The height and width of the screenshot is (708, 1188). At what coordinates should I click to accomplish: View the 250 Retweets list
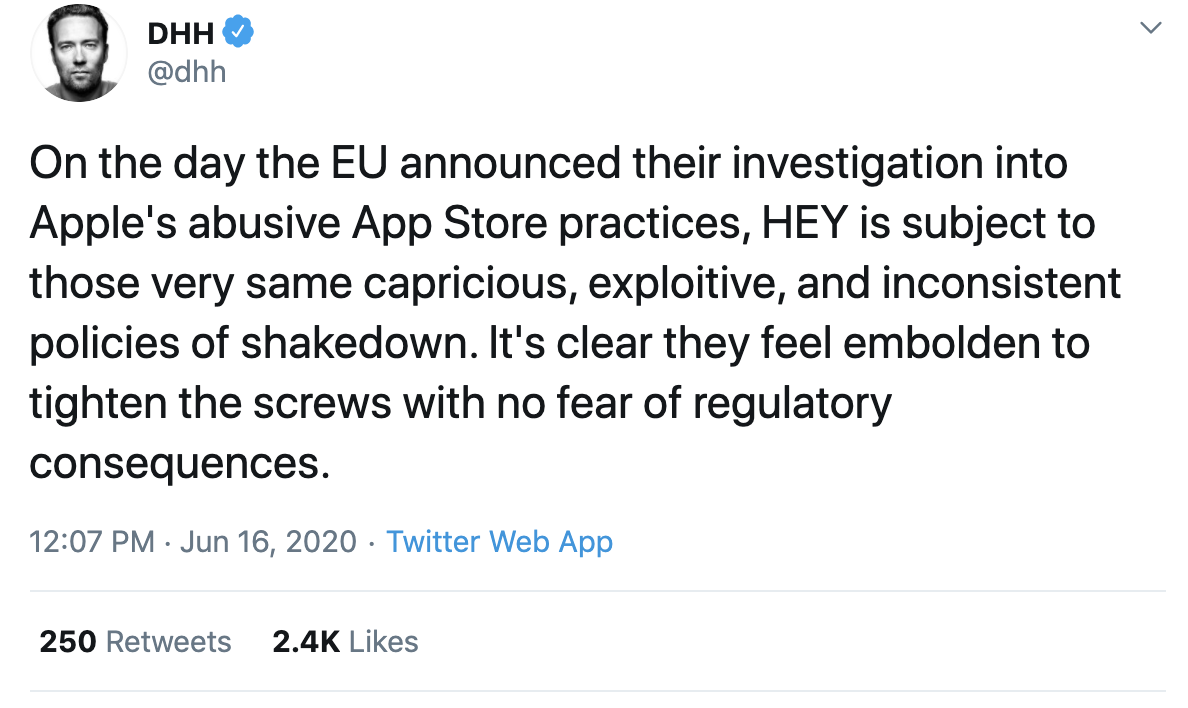coord(135,641)
